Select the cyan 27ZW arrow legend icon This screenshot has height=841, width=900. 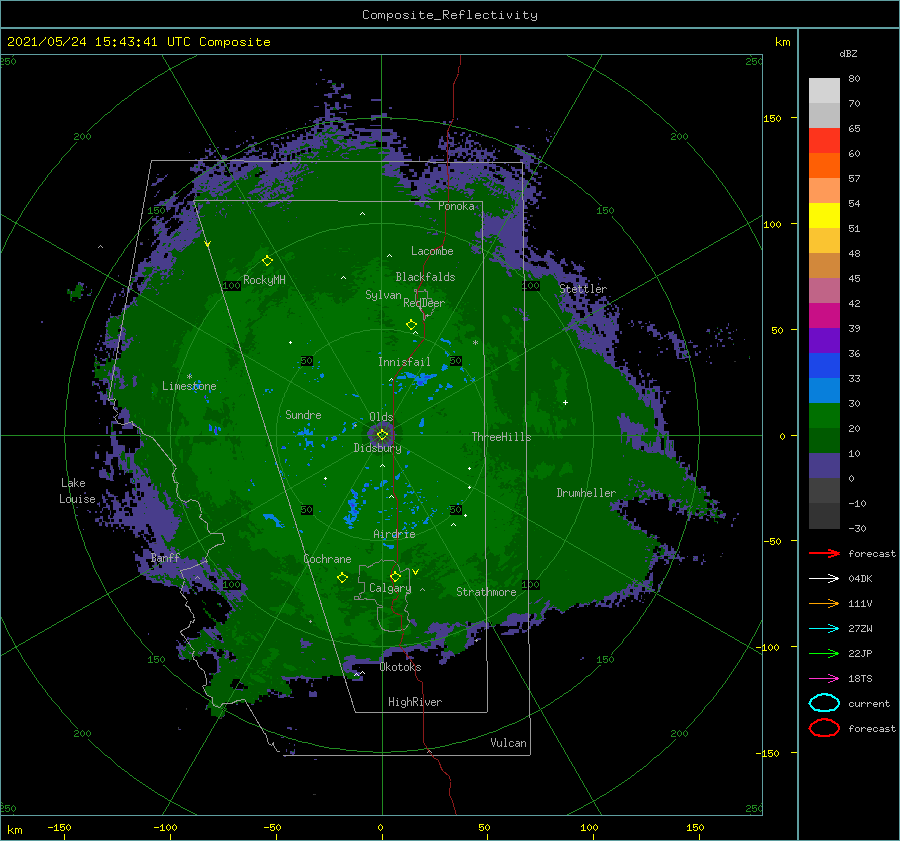tap(824, 629)
